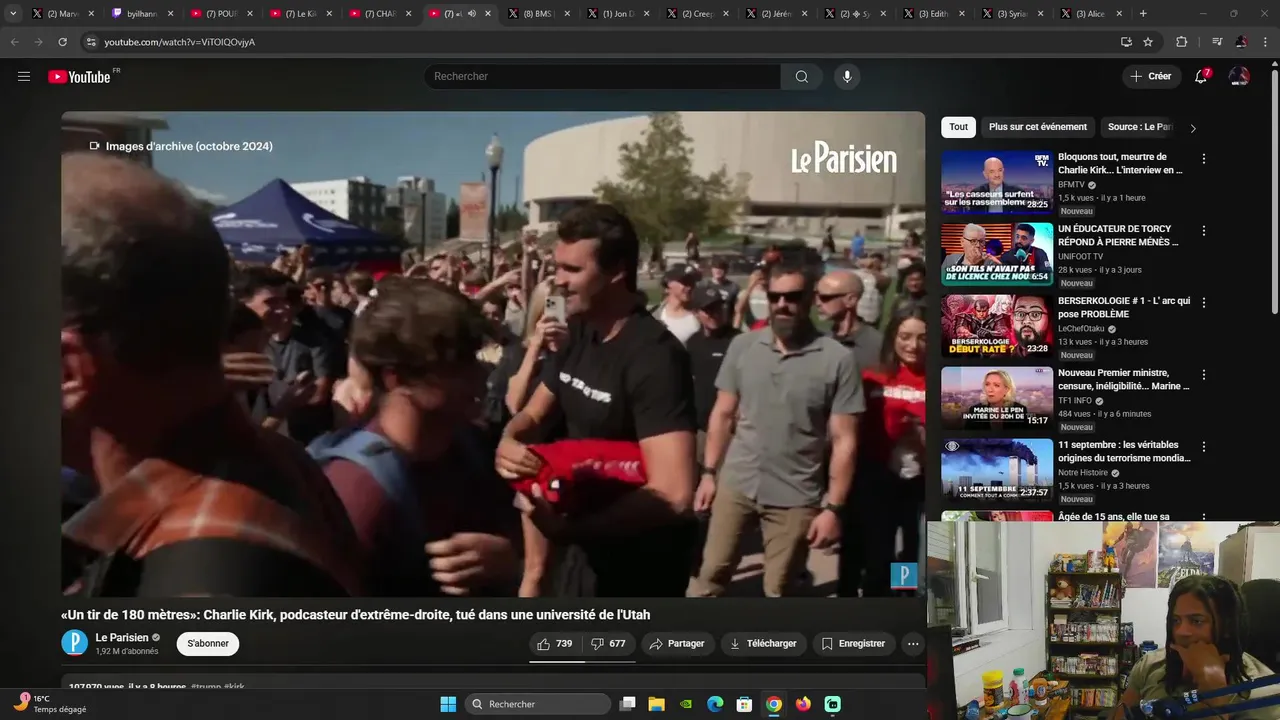Open the YouTube guide hamburger menu
The height and width of the screenshot is (720, 1280).
[x=24, y=76]
